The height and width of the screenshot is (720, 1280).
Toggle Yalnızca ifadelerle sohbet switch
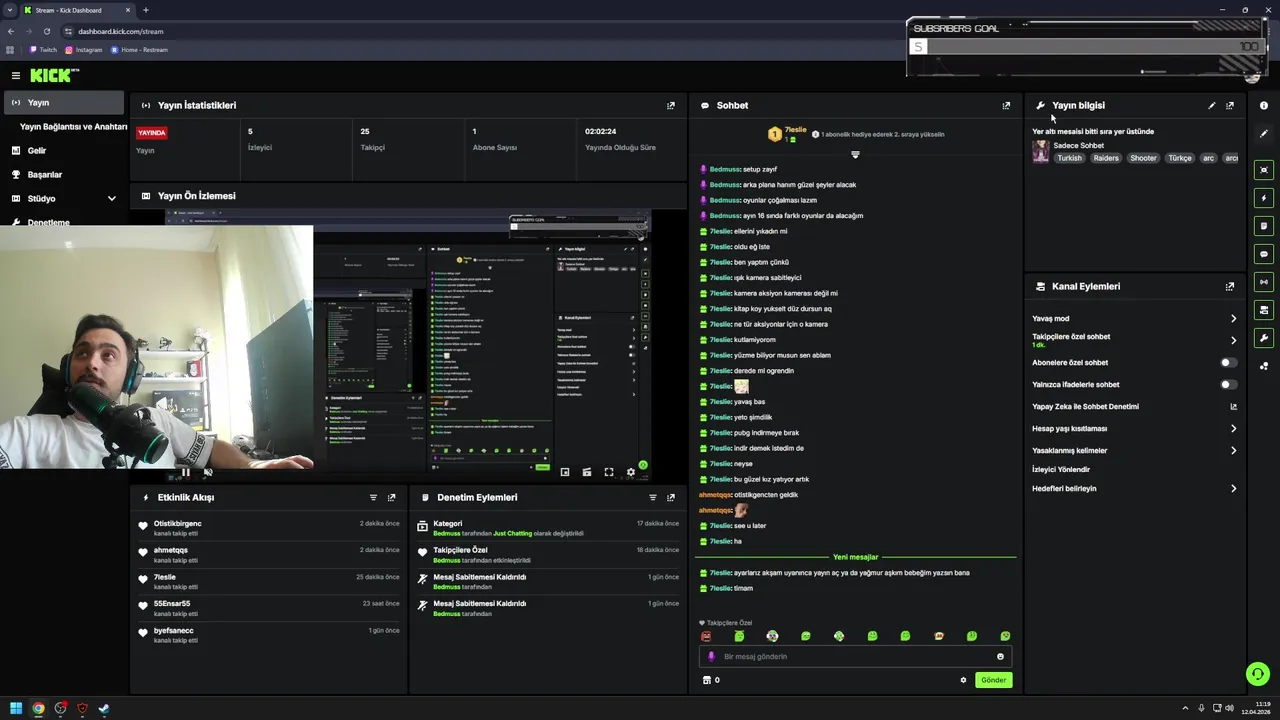pyautogui.click(x=1229, y=384)
